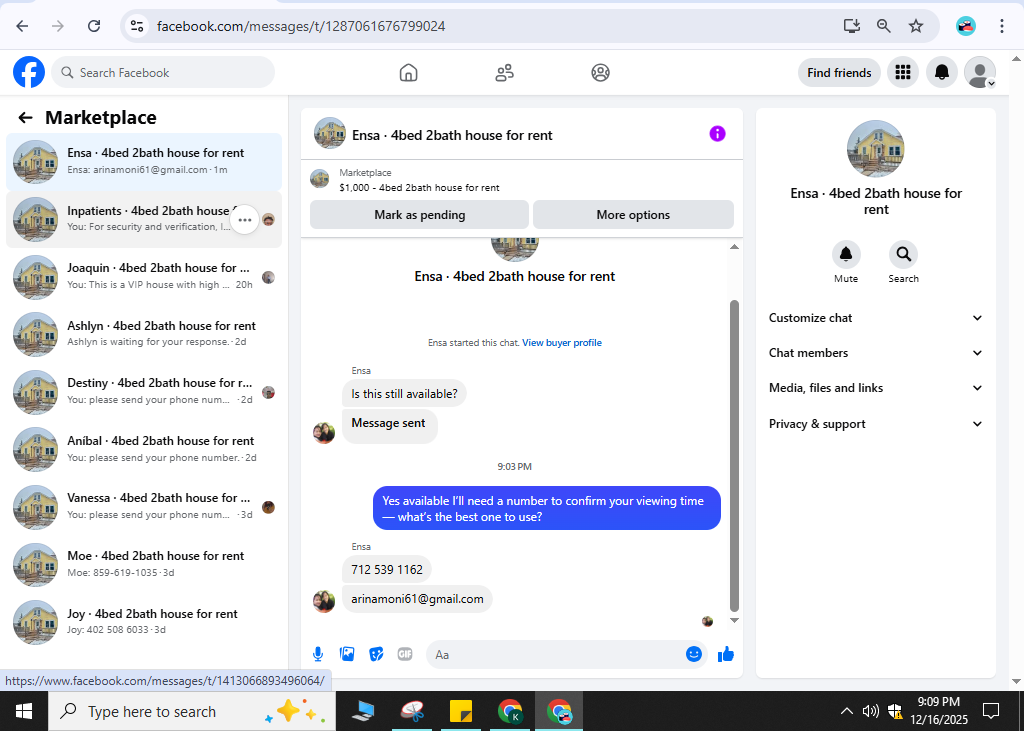Click More options button
This screenshot has width=1024, height=731.
click(x=633, y=215)
